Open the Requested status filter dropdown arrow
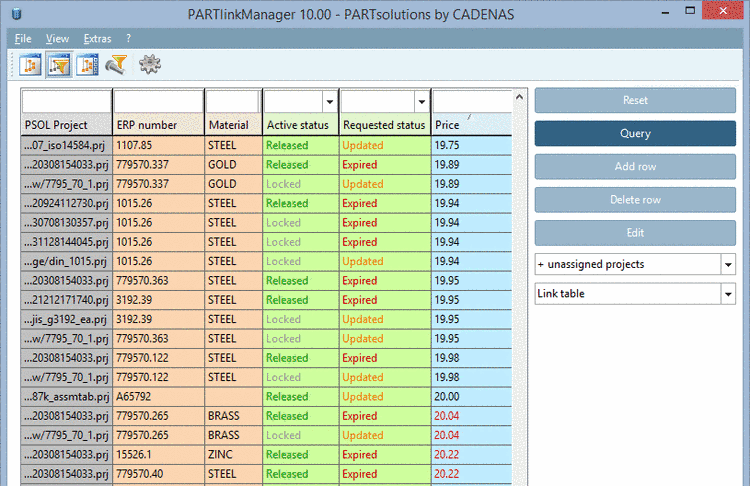750x486 pixels. pos(421,101)
